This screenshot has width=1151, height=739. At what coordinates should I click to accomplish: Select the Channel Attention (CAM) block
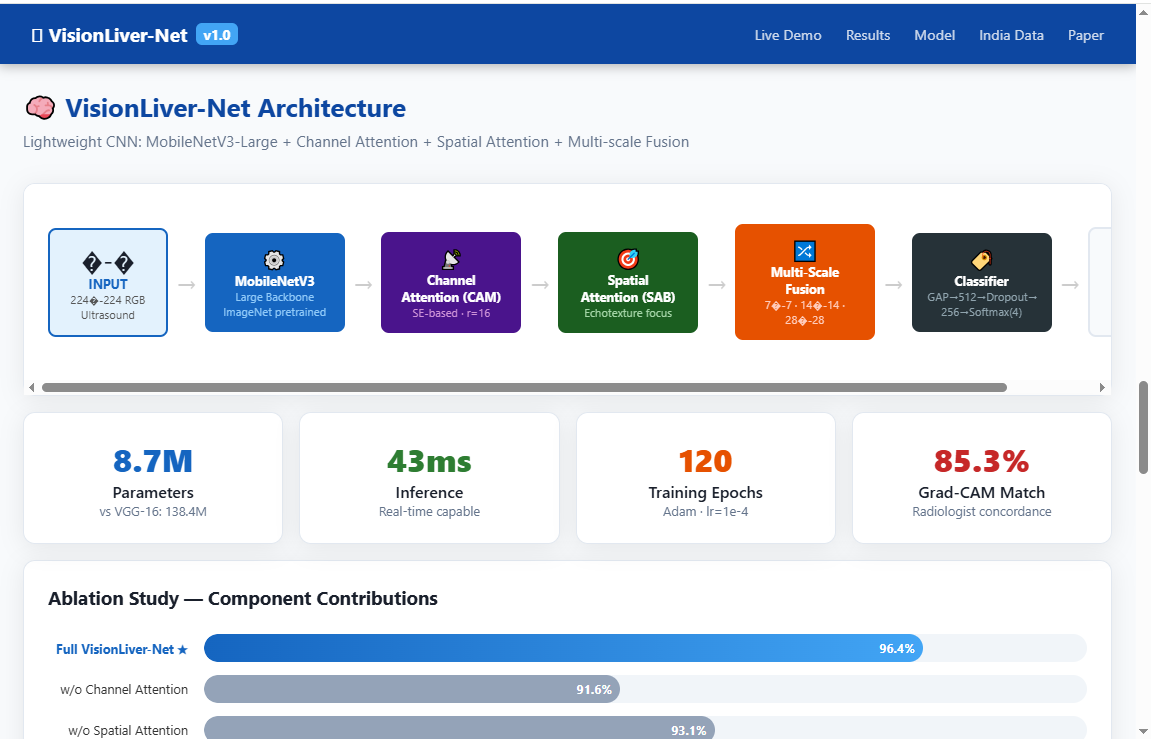point(451,283)
